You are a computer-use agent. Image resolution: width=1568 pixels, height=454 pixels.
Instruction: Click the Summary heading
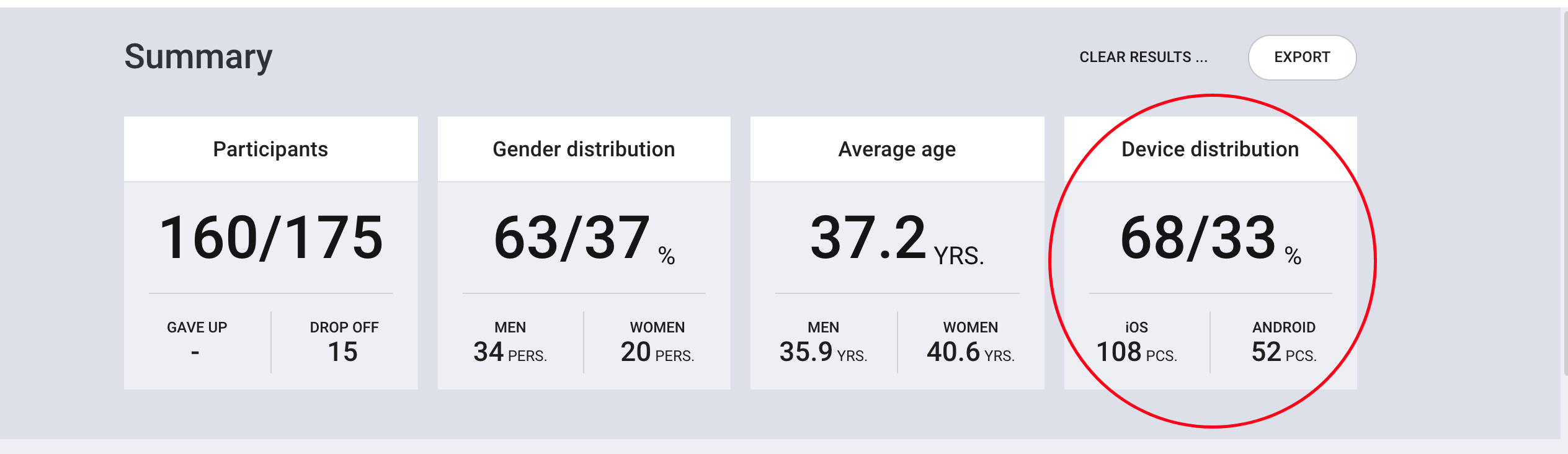click(x=198, y=57)
